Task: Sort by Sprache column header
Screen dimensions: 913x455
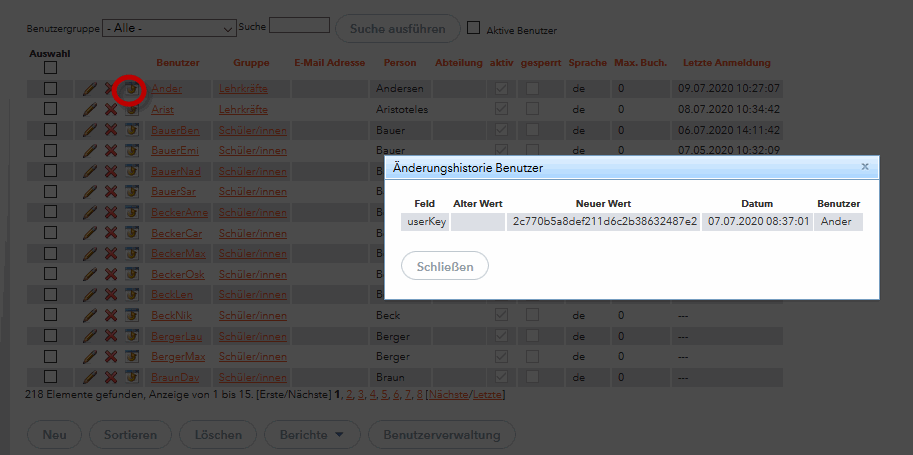Action: (588, 63)
